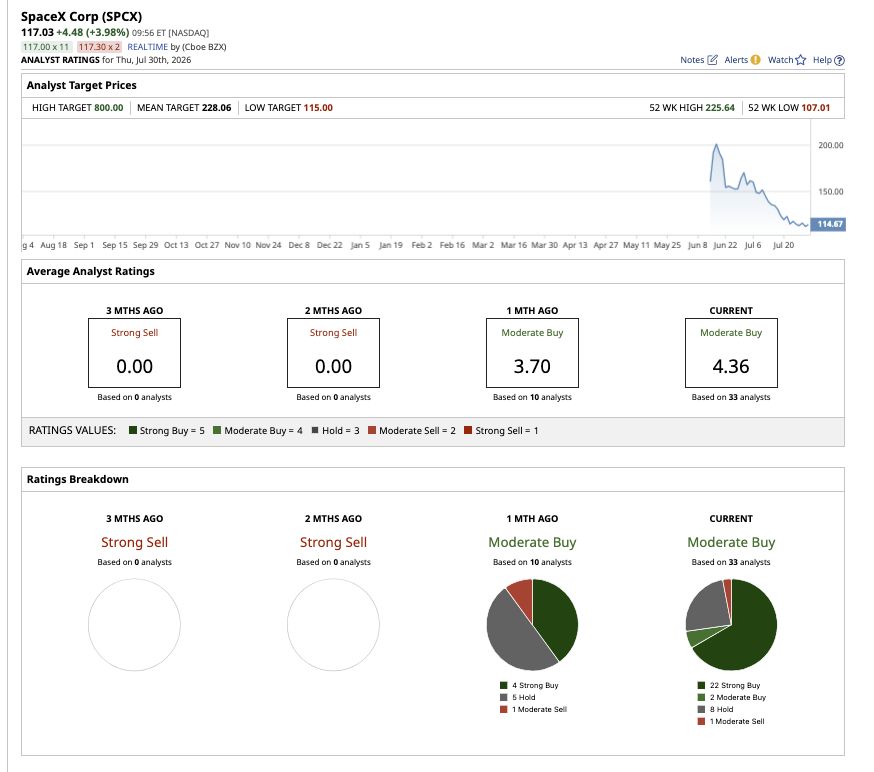Viewport: 874px width, 772px height.
Task: Click the Moderate Buy = 4 legend swatch
Action: click(217, 430)
